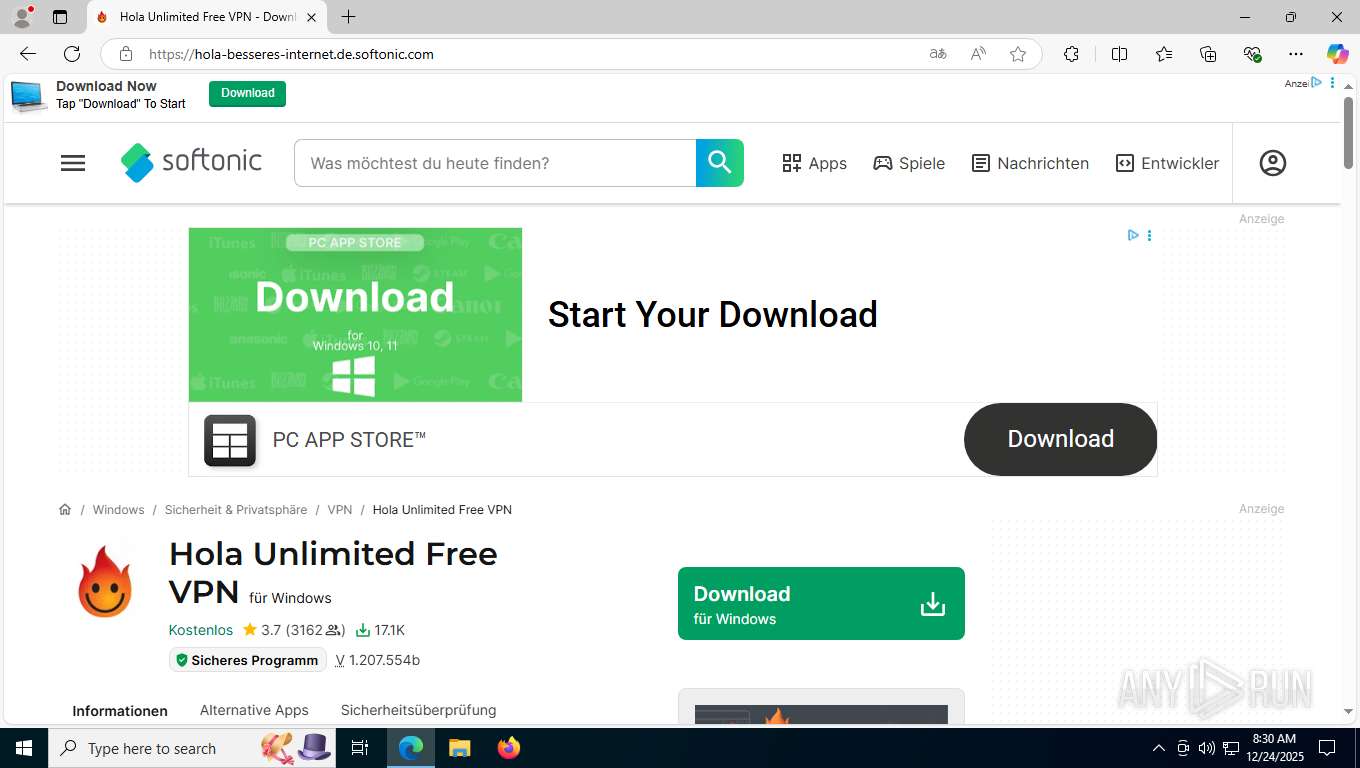Open Task View on taskbar
This screenshot has width=1360, height=768.
361,748
